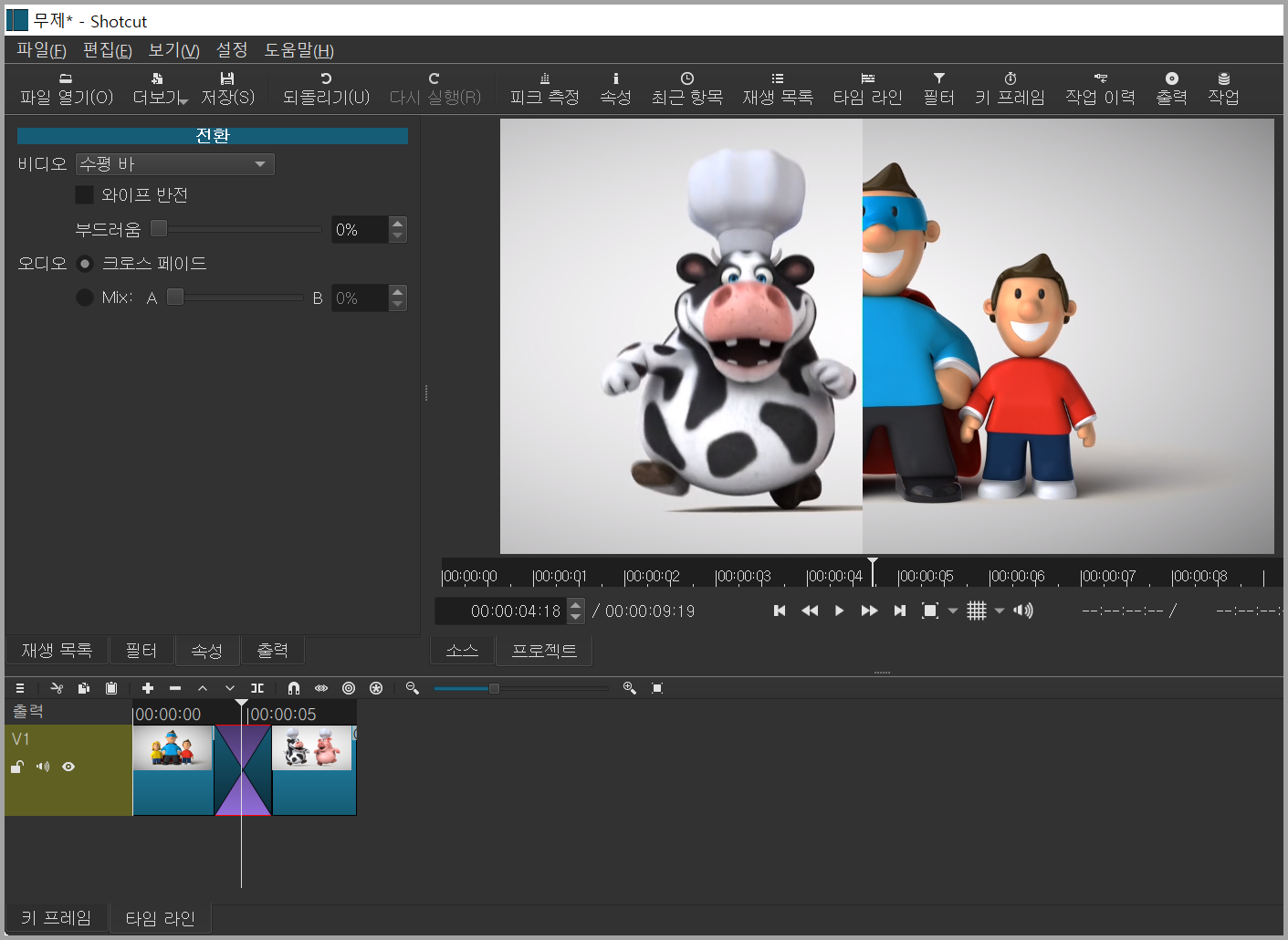Open grid options dropdown arrow

click(1000, 611)
